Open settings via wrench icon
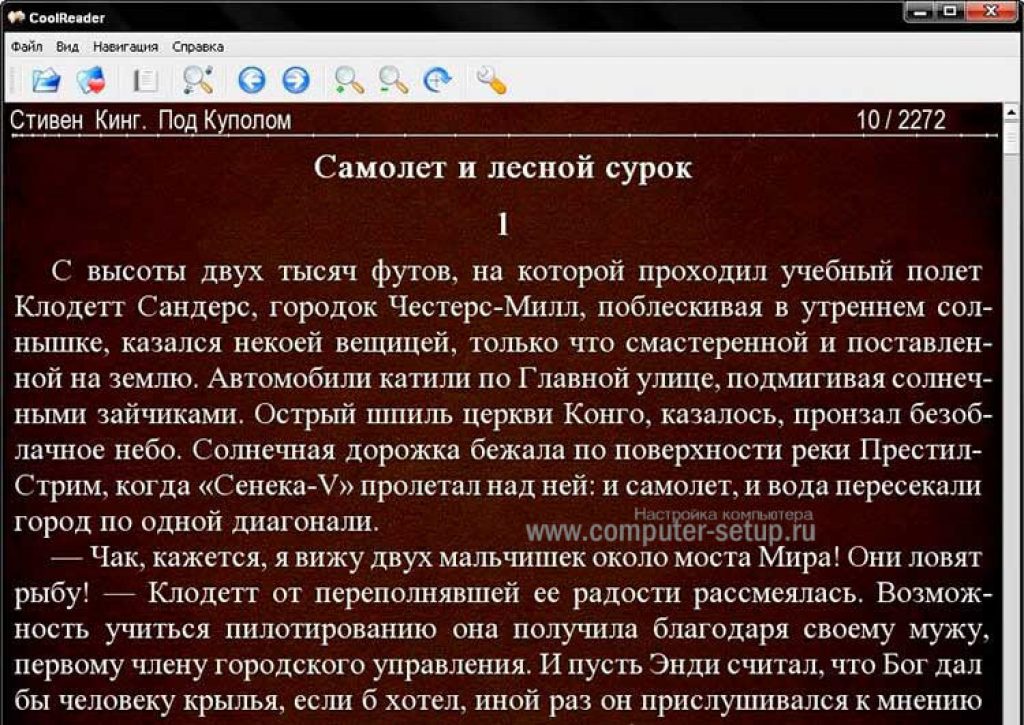Viewport: 1024px width, 725px height. click(490, 80)
